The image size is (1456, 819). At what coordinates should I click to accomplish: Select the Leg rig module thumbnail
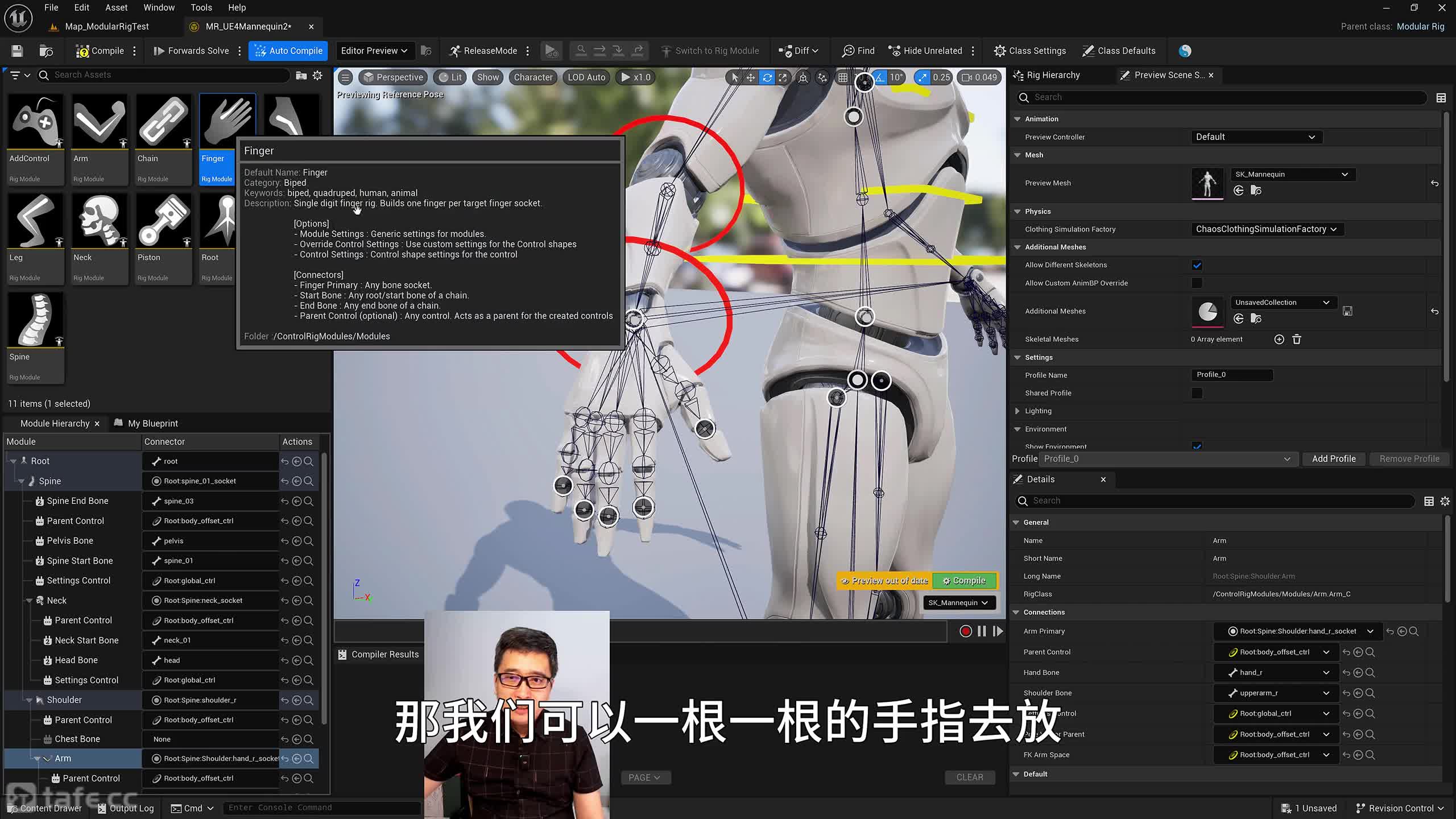click(35, 222)
